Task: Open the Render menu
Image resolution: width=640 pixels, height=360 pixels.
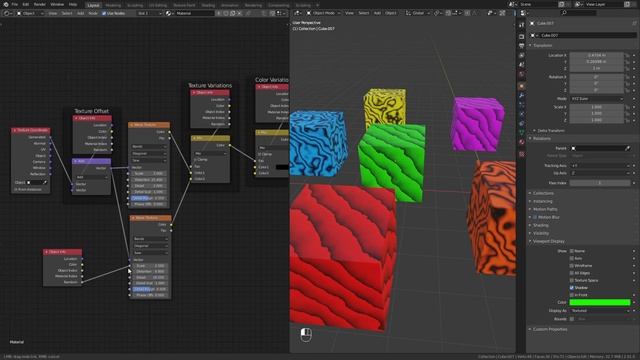Action: point(40,4)
